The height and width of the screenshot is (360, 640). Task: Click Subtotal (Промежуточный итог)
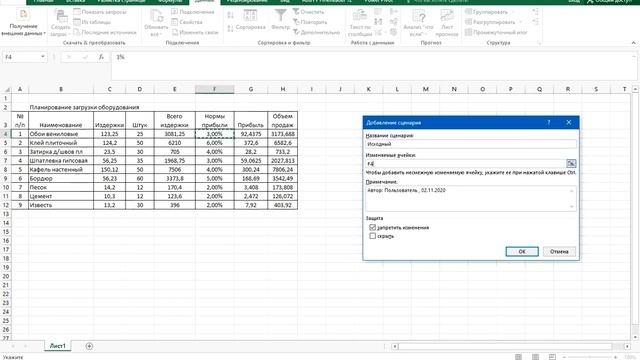(496, 32)
